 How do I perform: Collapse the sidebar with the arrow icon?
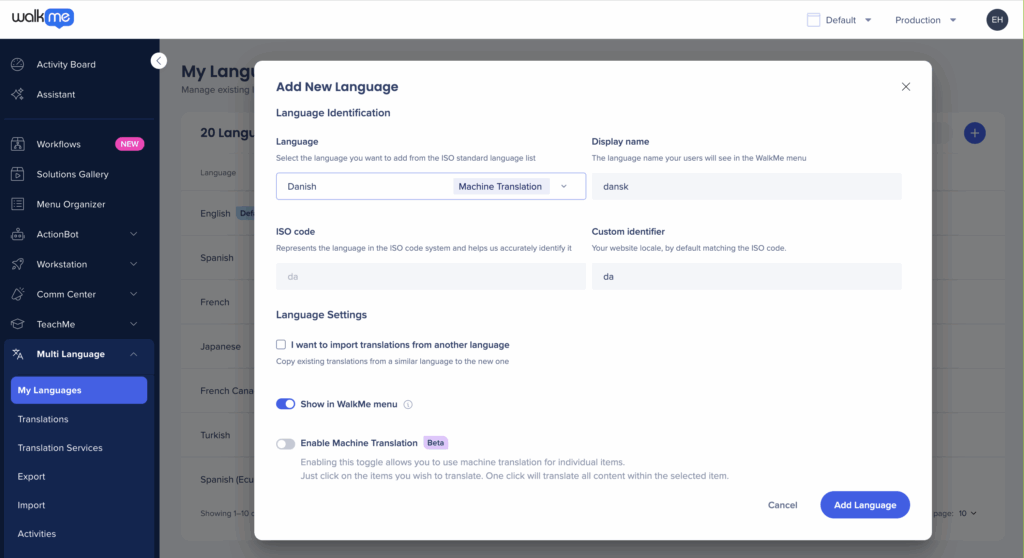point(159,61)
